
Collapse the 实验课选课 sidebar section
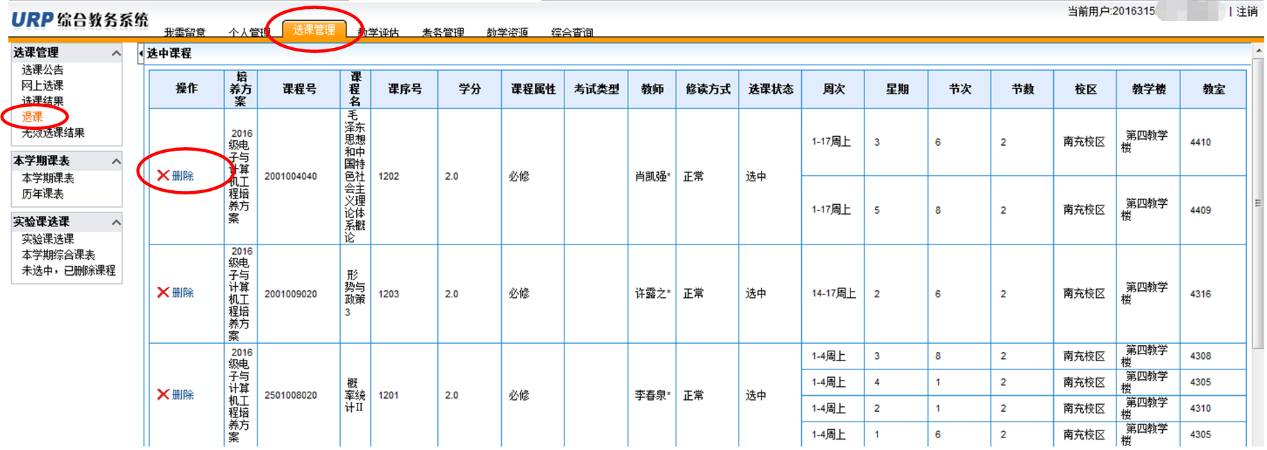click(117, 222)
